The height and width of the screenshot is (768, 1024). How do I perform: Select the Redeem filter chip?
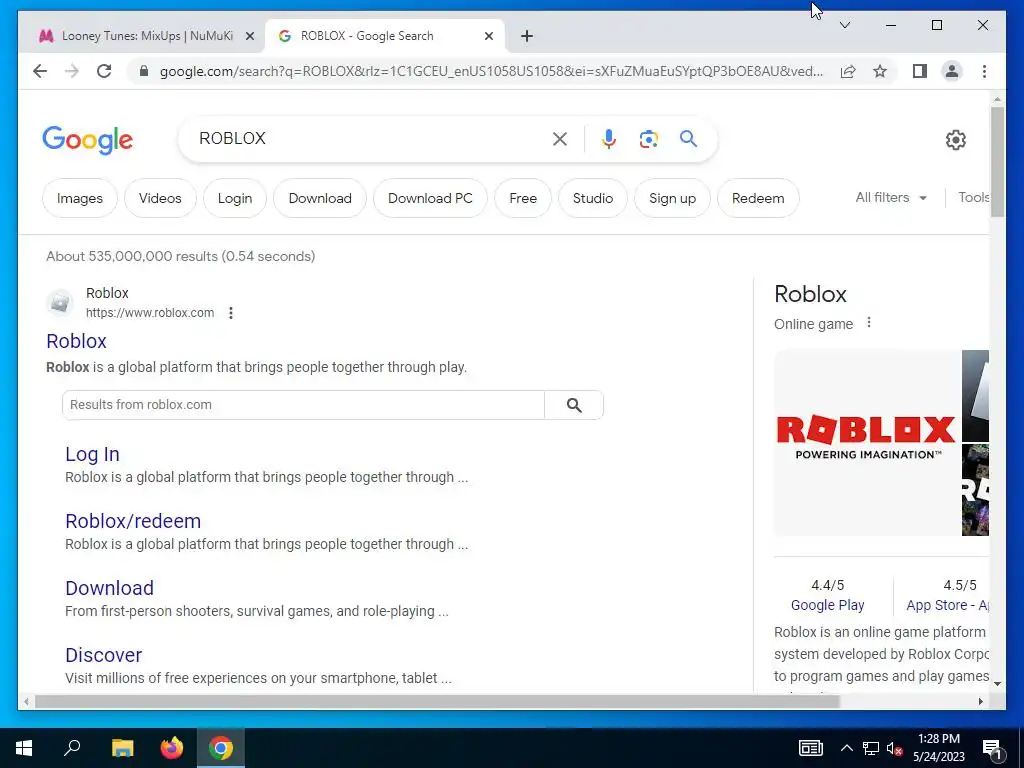758,198
